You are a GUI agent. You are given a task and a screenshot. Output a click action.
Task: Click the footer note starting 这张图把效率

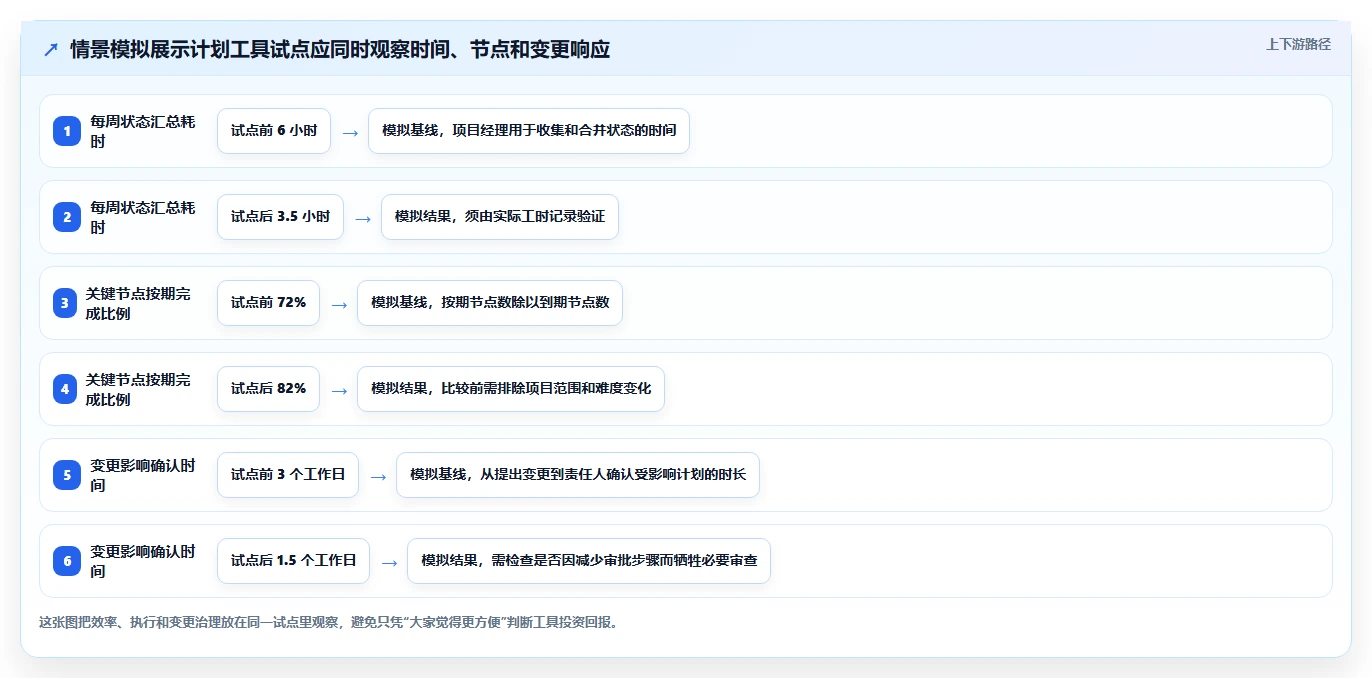click(x=329, y=622)
